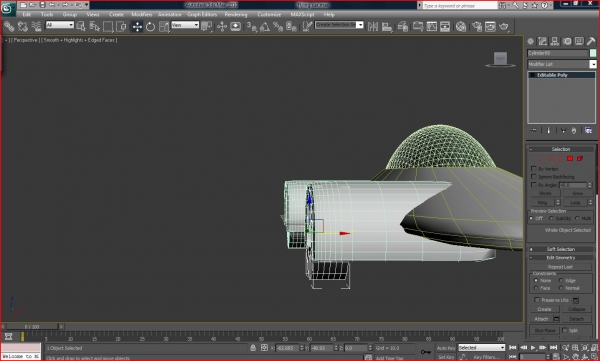Screen dimensions: 600x361
Task: Open the Layer Manager
Action: pyautogui.click(x=403, y=26)
